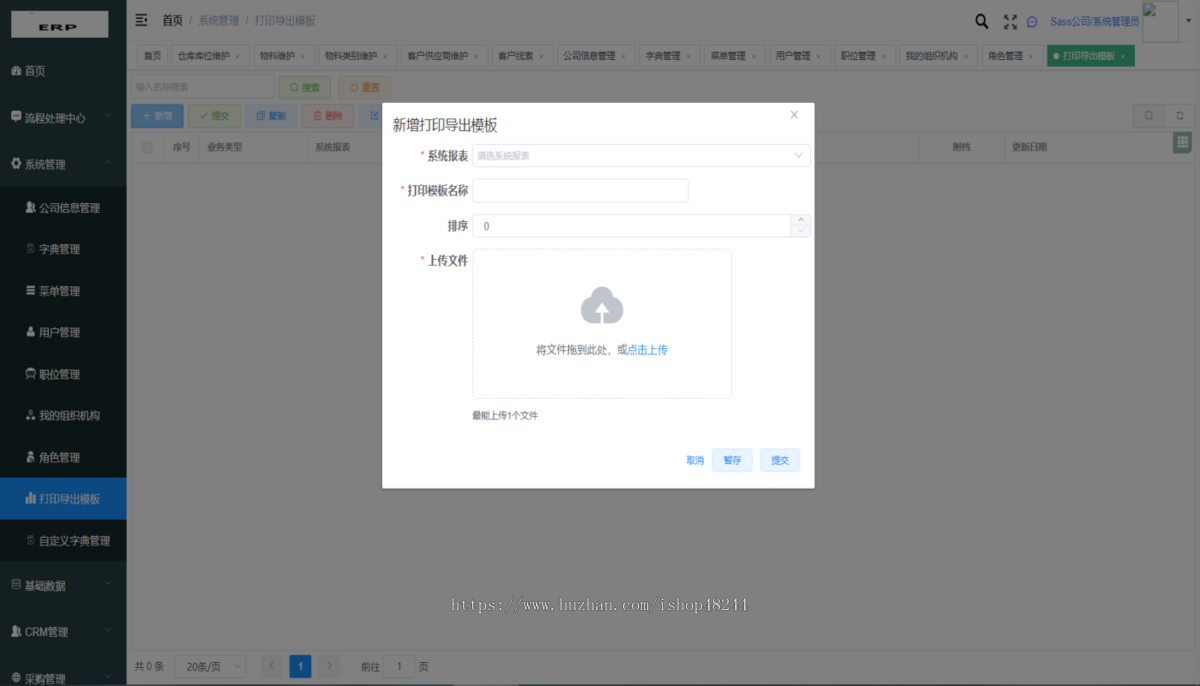Viewport: 1200px width, 686px height.
Task: Switch to the 物料类别维护 tab
Action: point(357,56)
